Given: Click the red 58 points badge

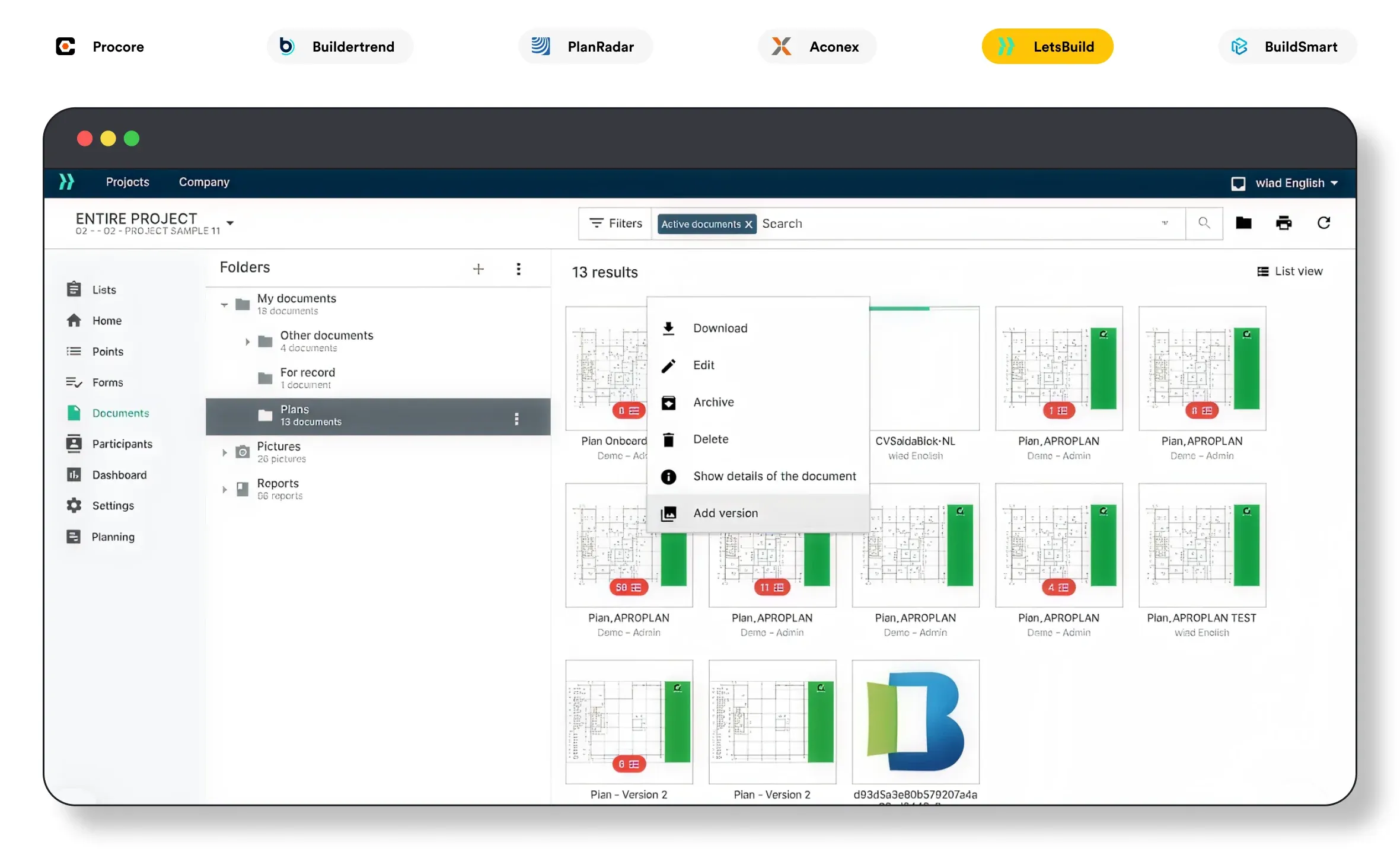Looking at the screenshot, I should [628, 588].
